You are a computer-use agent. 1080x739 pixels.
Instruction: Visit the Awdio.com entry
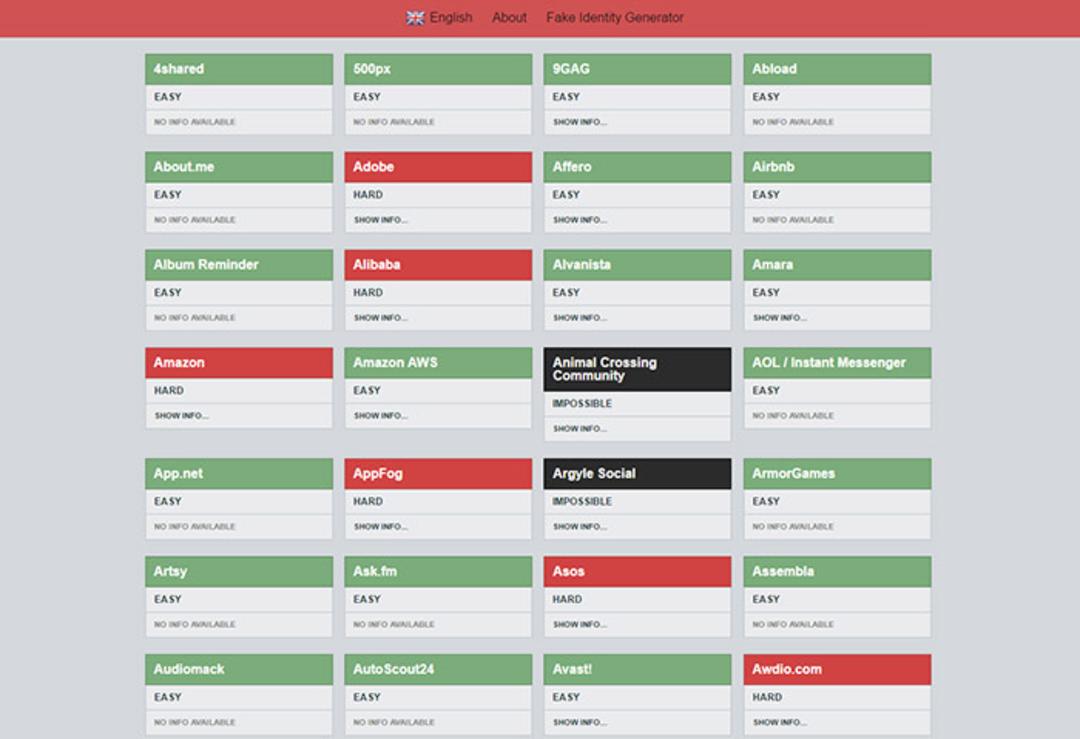tap(787, 669)
